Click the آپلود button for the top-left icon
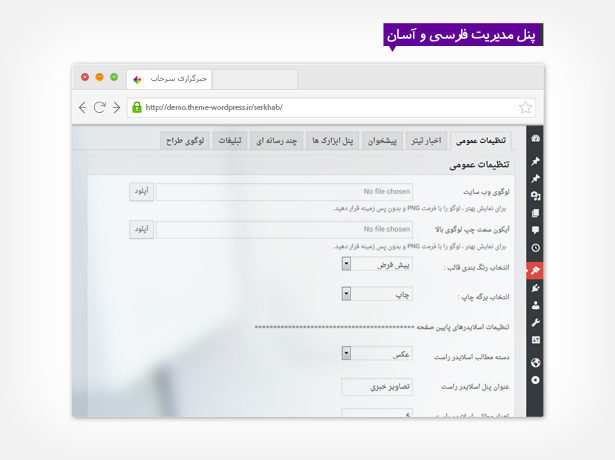The height and width of the screenshot is (460, 615). pyautogui.click(x=141, y=229)
